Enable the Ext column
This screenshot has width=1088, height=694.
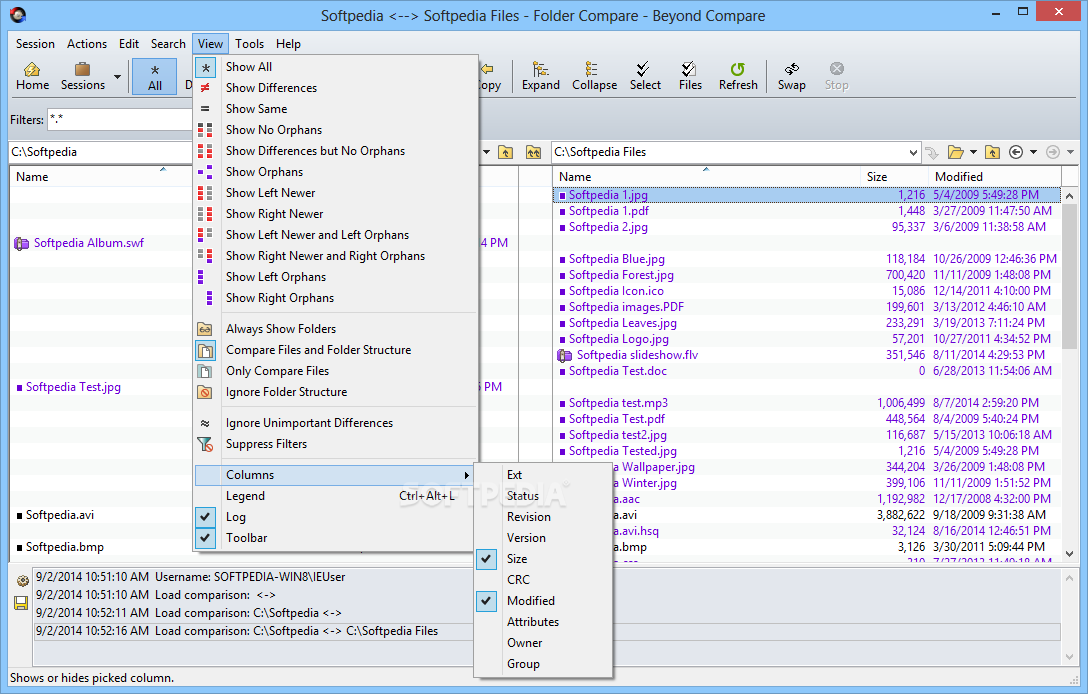coord(543,475)
